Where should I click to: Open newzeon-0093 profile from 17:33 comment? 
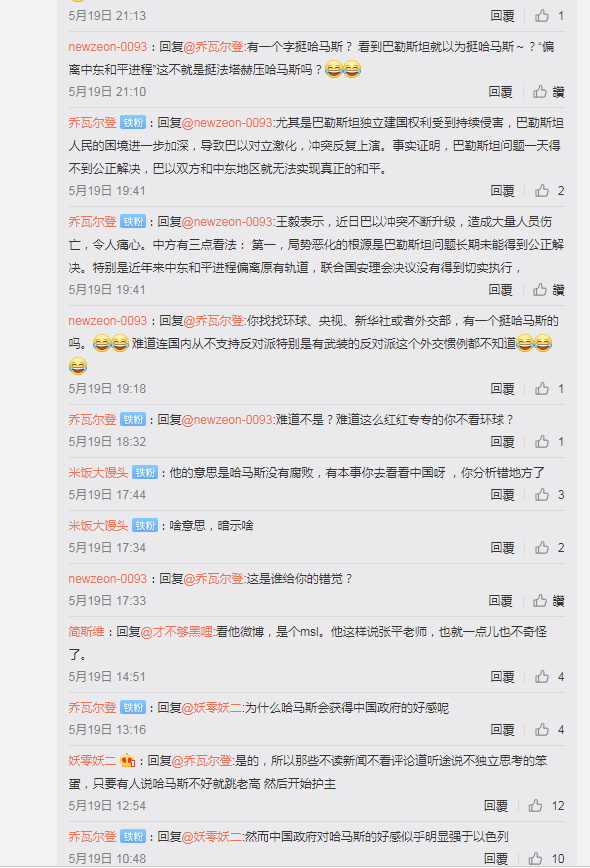(108, 579)
